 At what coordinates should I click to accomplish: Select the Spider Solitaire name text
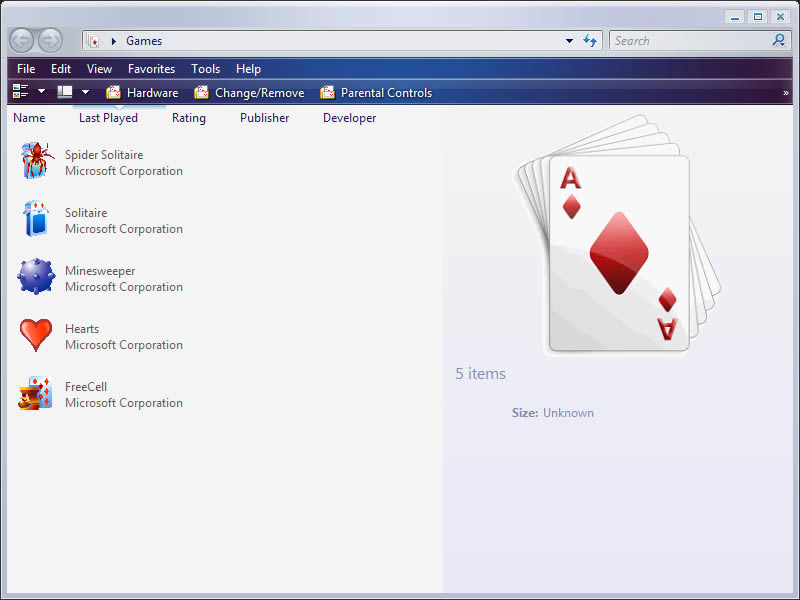(104, 155)
